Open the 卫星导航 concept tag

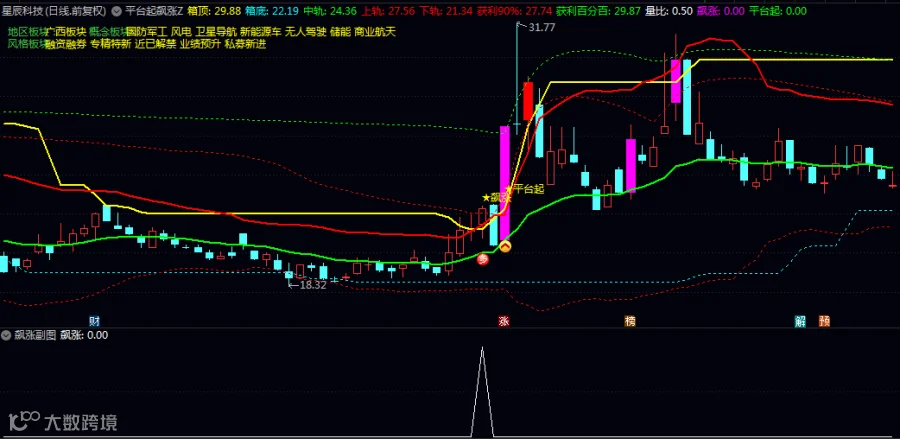215,32
